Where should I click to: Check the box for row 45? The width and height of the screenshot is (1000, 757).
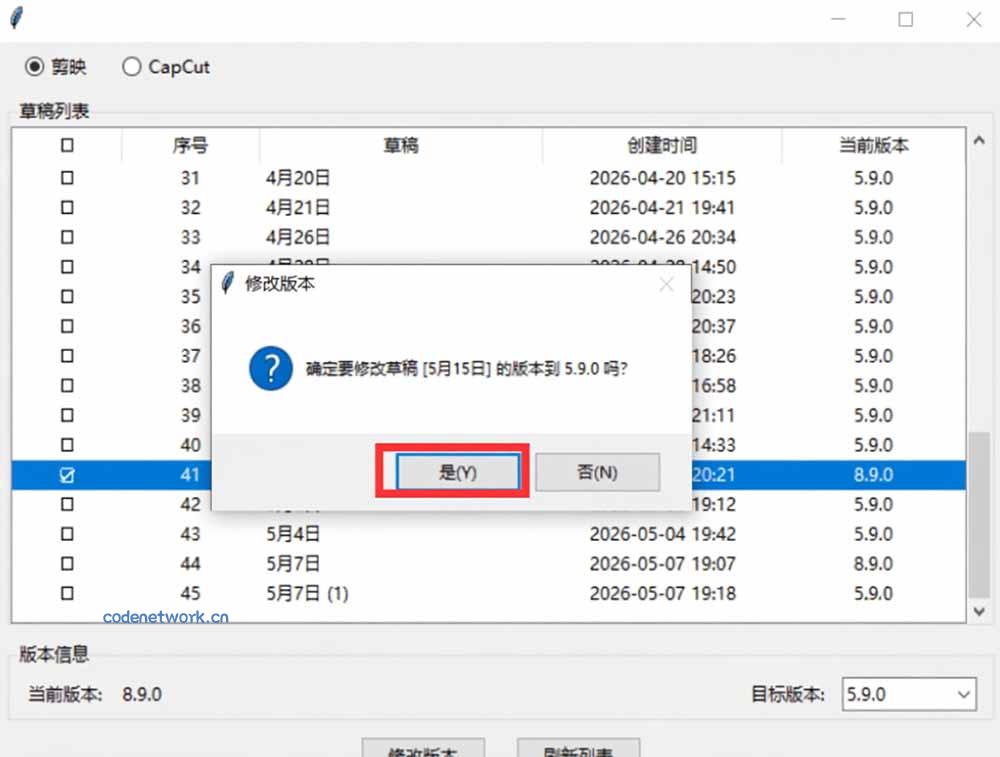pyautogui.click(x=67, y=593)
